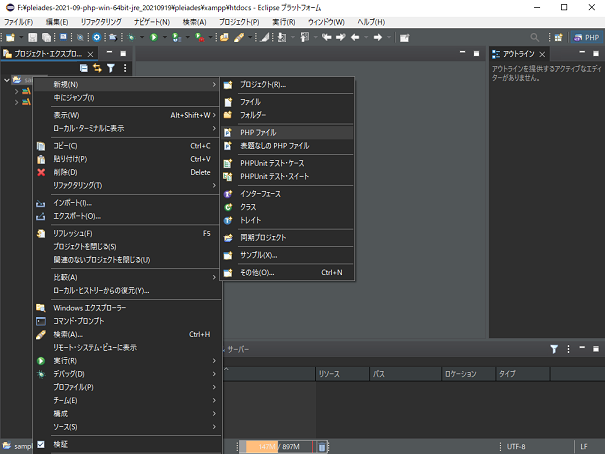605x454 pixels.
Task: Click インポート(I)... in context menu
Action: point(127,203)
